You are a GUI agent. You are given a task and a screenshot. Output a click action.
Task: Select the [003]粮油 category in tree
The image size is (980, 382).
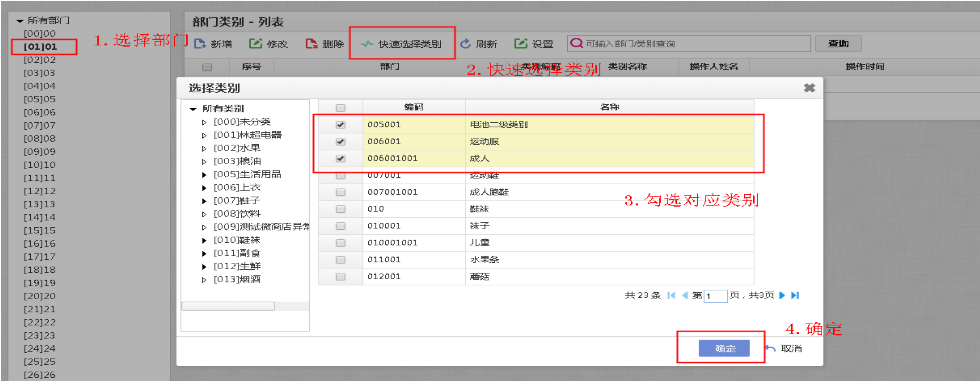236,161
